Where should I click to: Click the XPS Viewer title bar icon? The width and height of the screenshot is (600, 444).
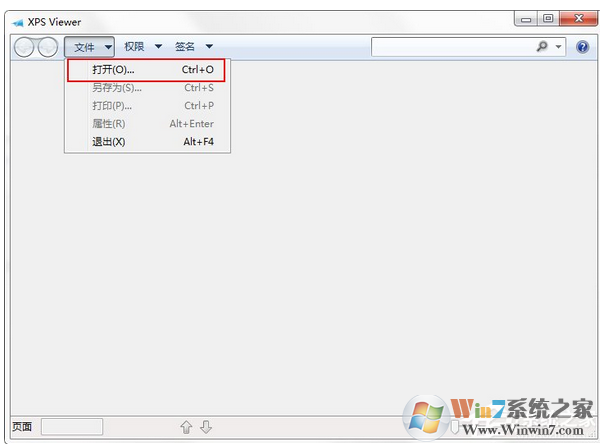click(18, 23)
